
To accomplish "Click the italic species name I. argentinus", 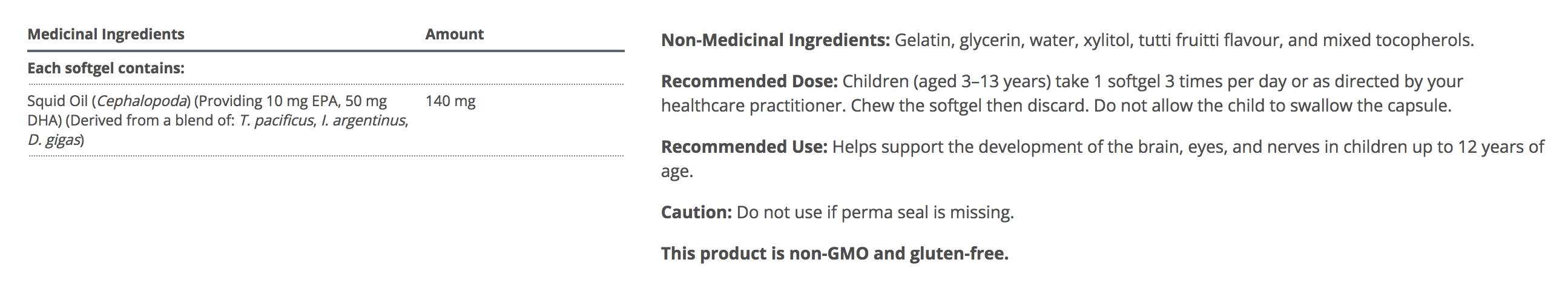I will point(363,121).
